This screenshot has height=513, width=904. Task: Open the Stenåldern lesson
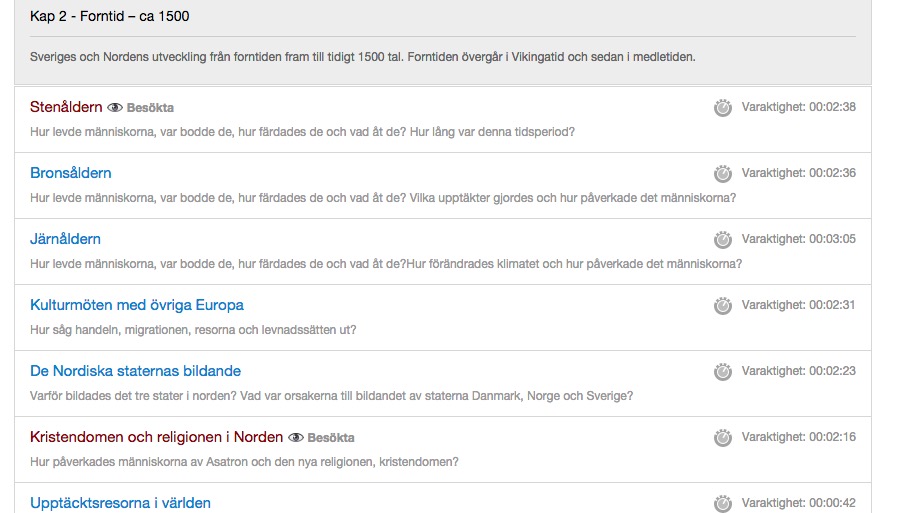(66, 107)
